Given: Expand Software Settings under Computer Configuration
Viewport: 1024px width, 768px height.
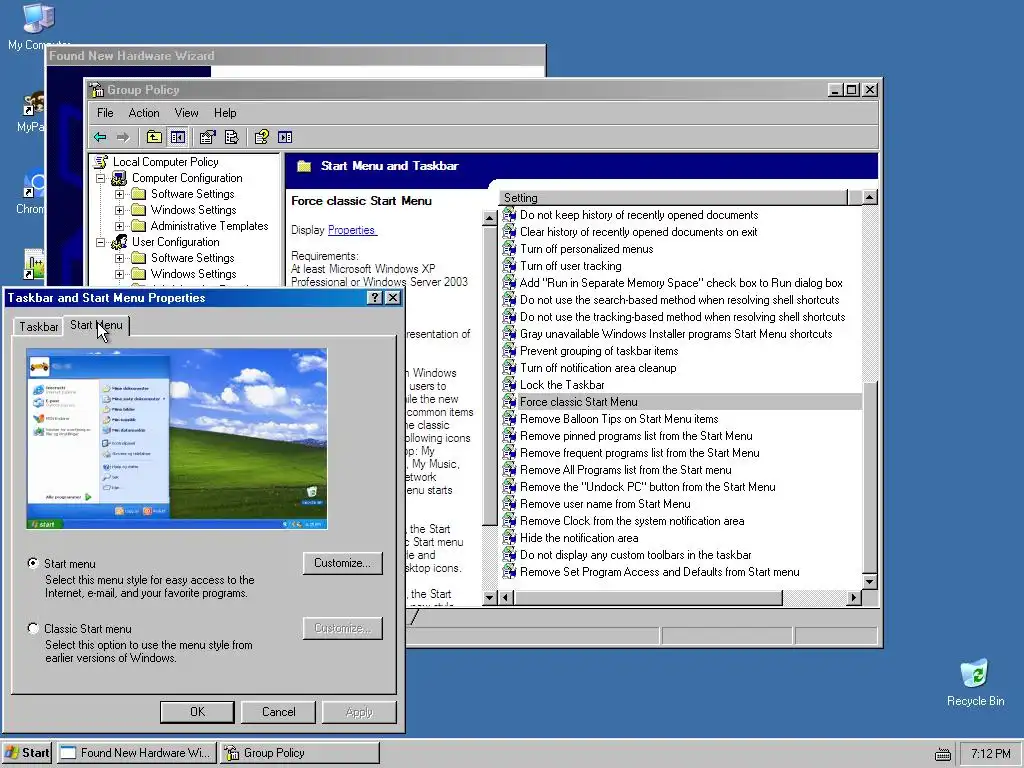Looking at the screenshot, I should [120, 194].
